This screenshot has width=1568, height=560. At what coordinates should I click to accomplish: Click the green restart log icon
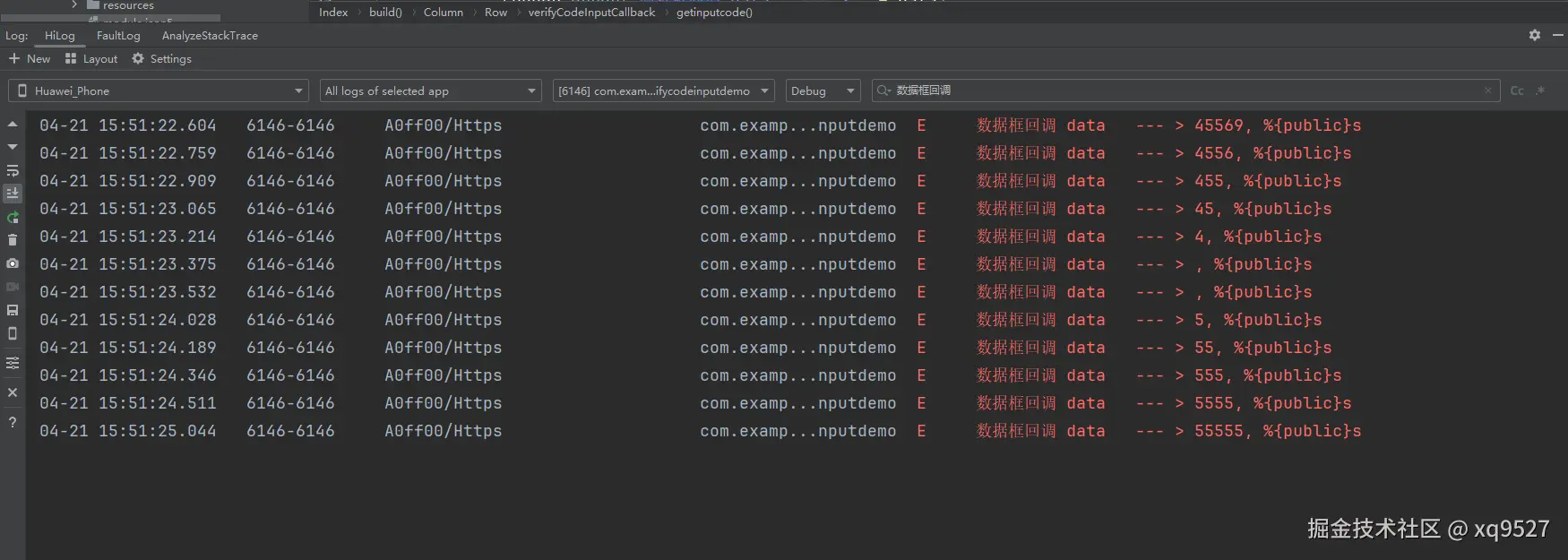click(x=13, y=218)
